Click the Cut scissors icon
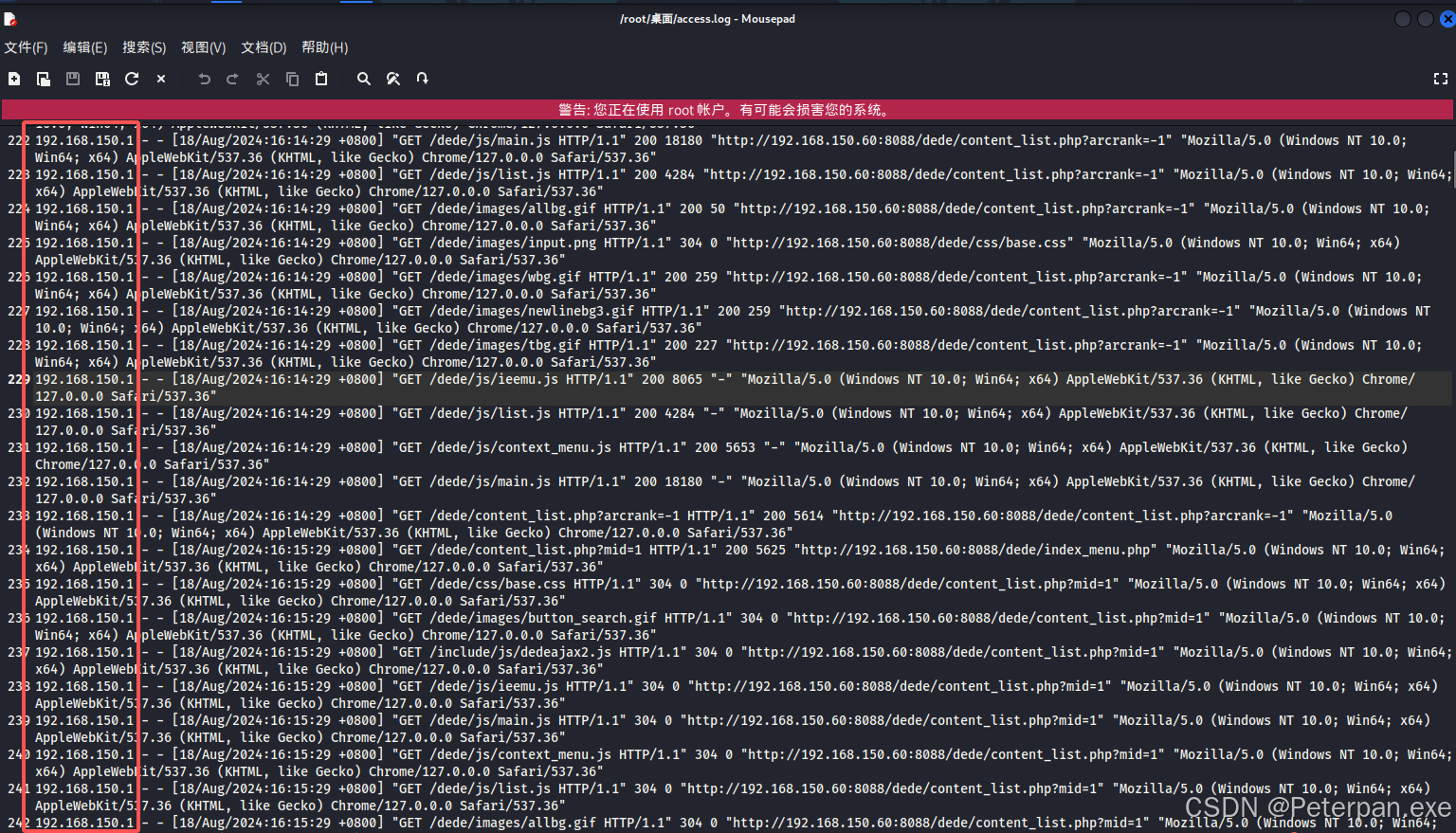 (263, 80)
